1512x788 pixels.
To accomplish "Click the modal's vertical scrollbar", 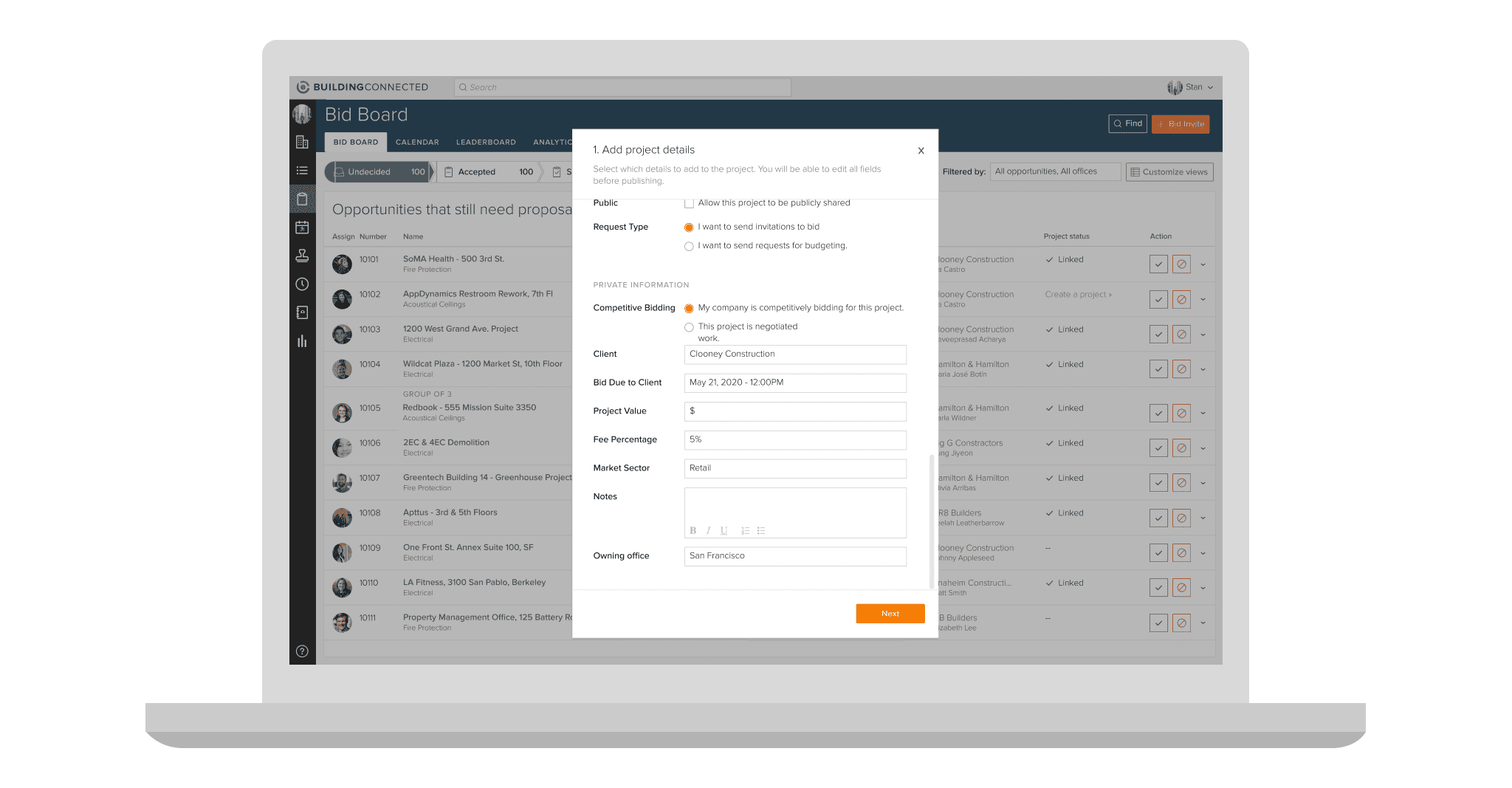I will click(932, 521).
